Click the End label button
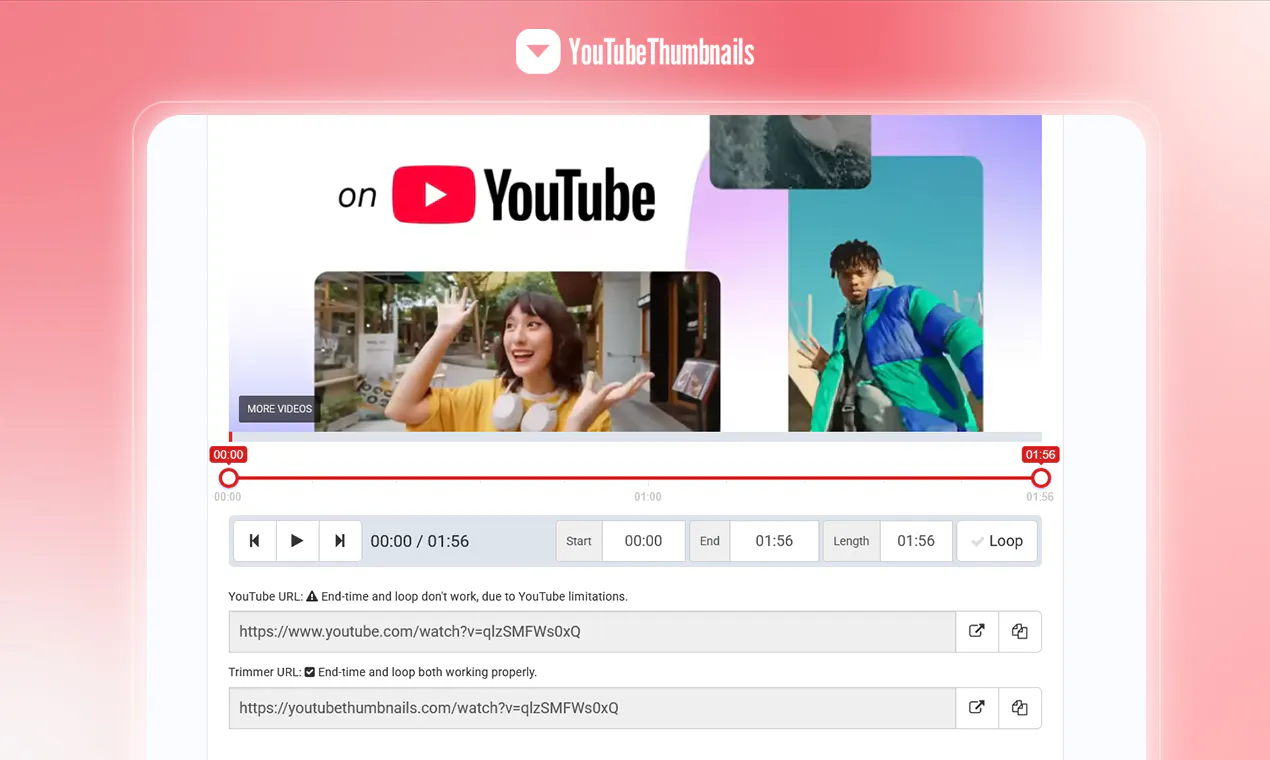The image size is (1270, 760). coord(710,541)
